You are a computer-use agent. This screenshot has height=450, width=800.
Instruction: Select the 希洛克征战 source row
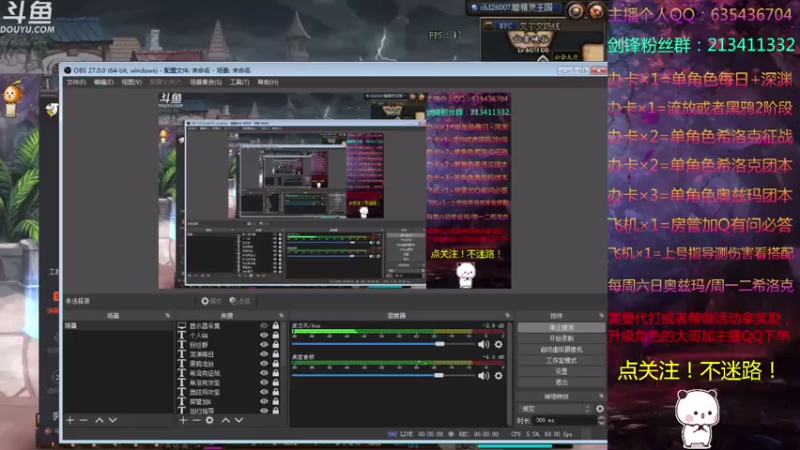coord(229,373)
